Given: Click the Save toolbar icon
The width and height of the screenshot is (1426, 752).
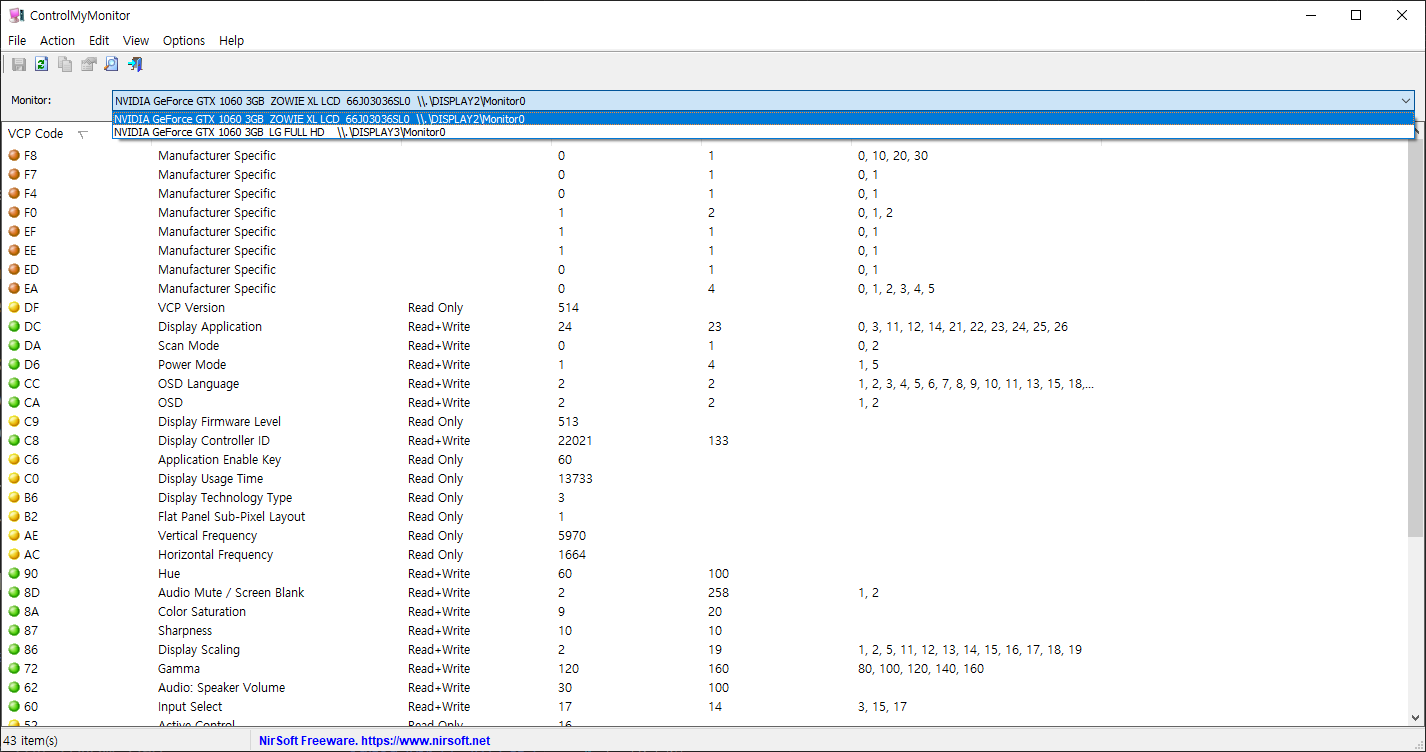Looking at the screenshot, I should tap(19, 65).
